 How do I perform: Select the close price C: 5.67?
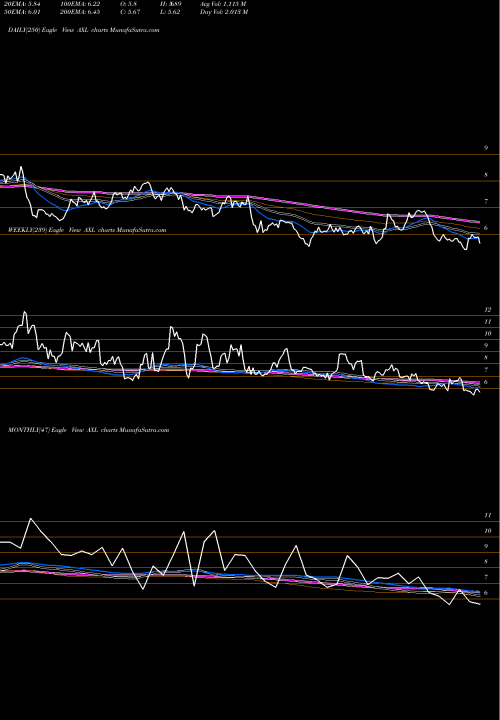click(130, 12)
